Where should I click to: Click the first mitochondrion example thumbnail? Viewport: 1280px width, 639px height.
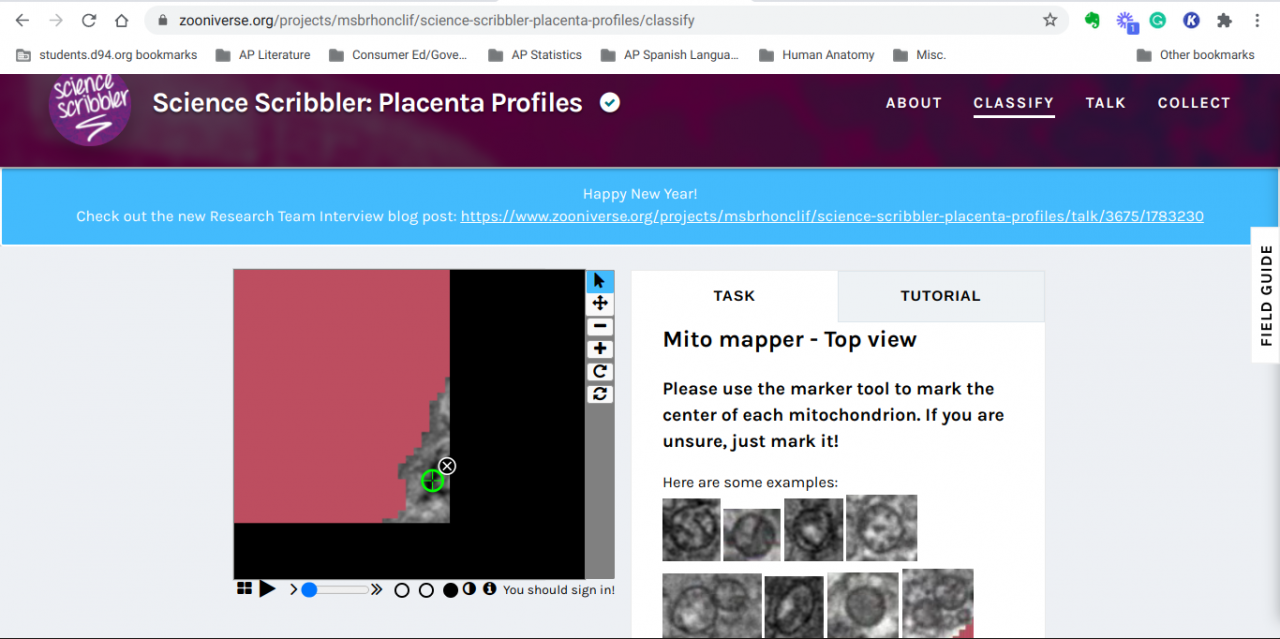691,529
